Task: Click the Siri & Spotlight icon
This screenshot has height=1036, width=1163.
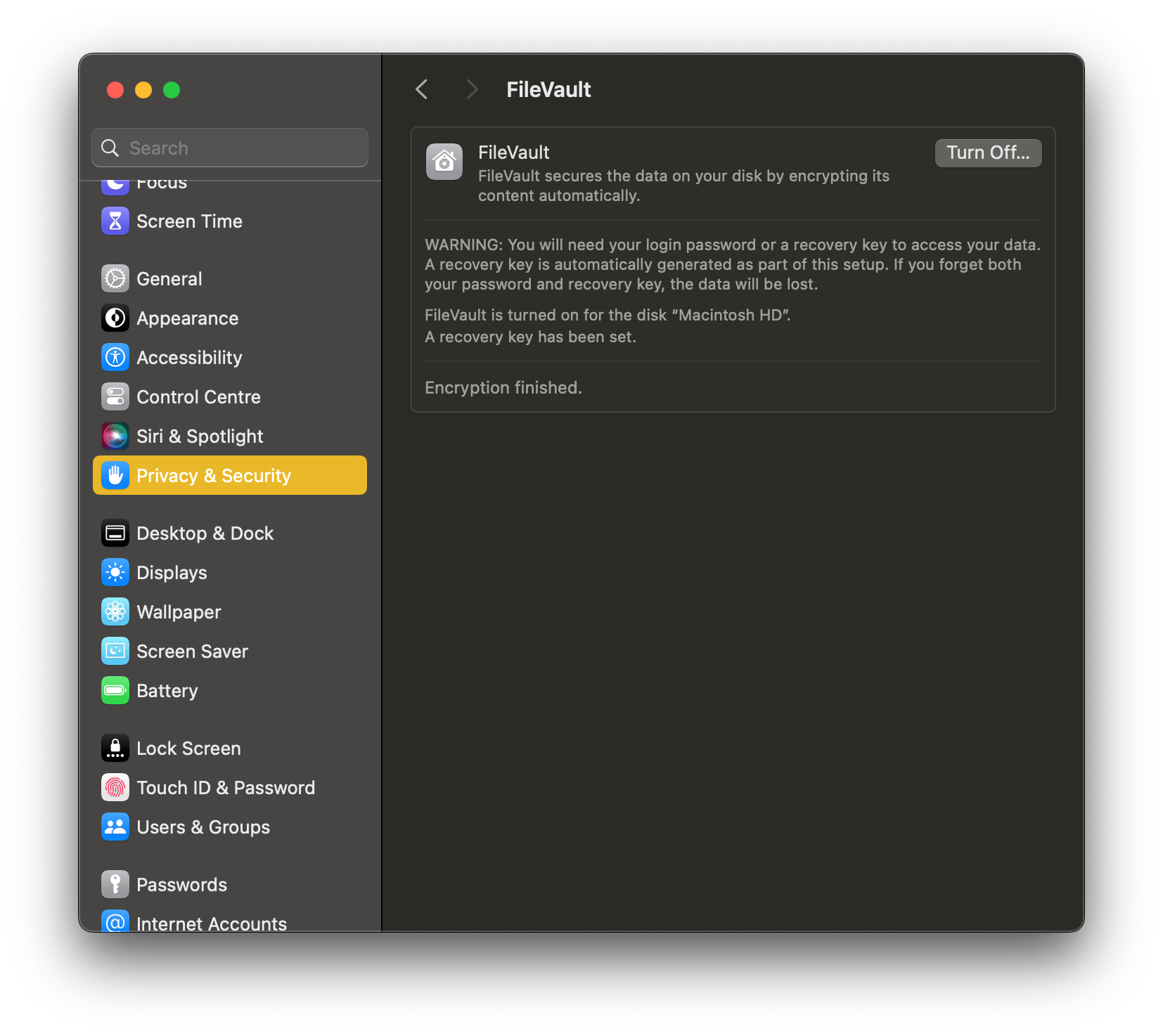Action: point(115,436)
